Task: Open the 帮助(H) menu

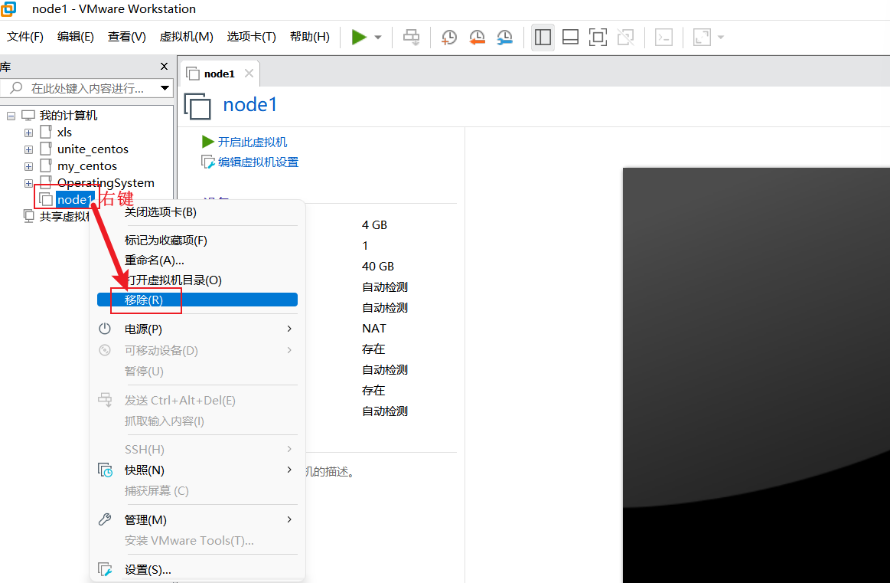Action: 309,37
